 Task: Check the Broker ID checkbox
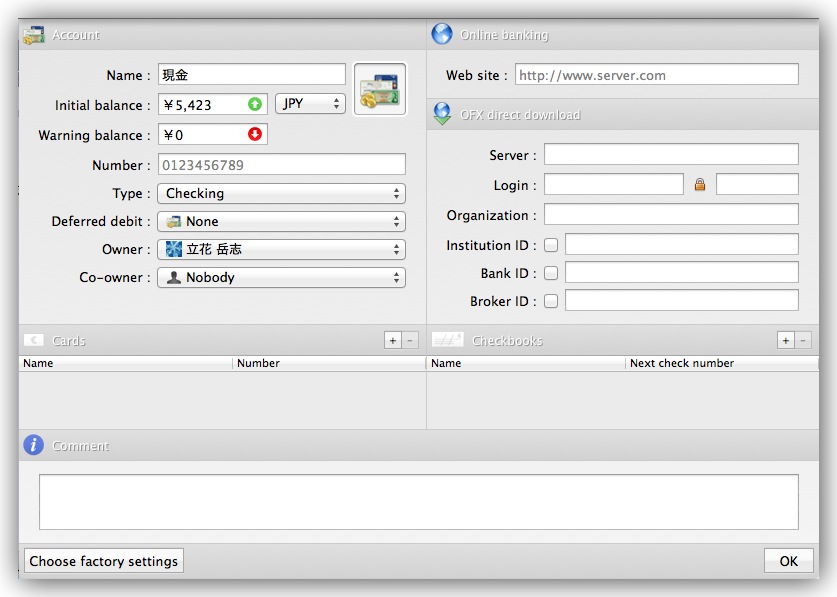pos(551,301)
